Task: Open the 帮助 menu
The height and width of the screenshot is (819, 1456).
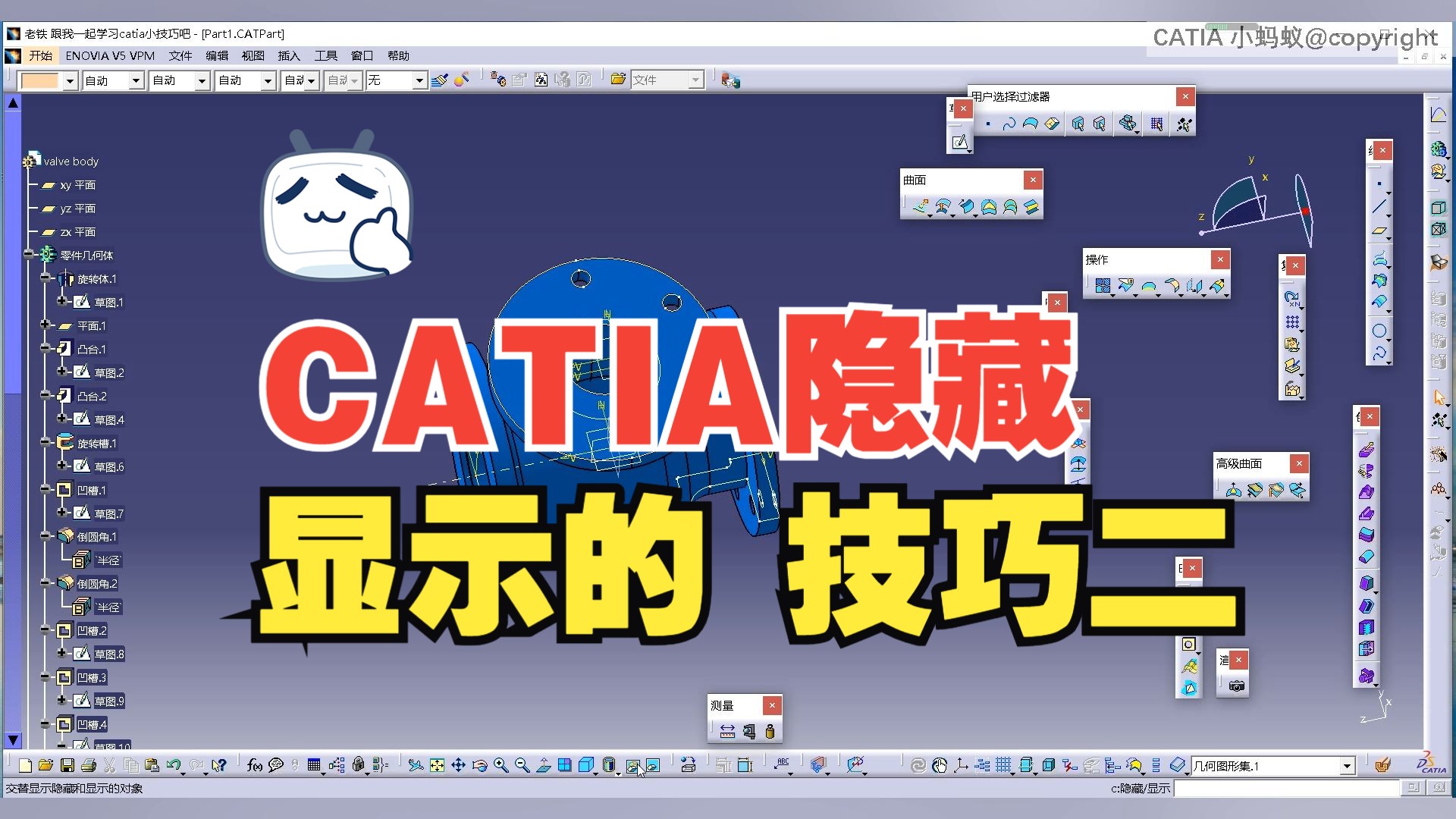Action: (398, 55)
